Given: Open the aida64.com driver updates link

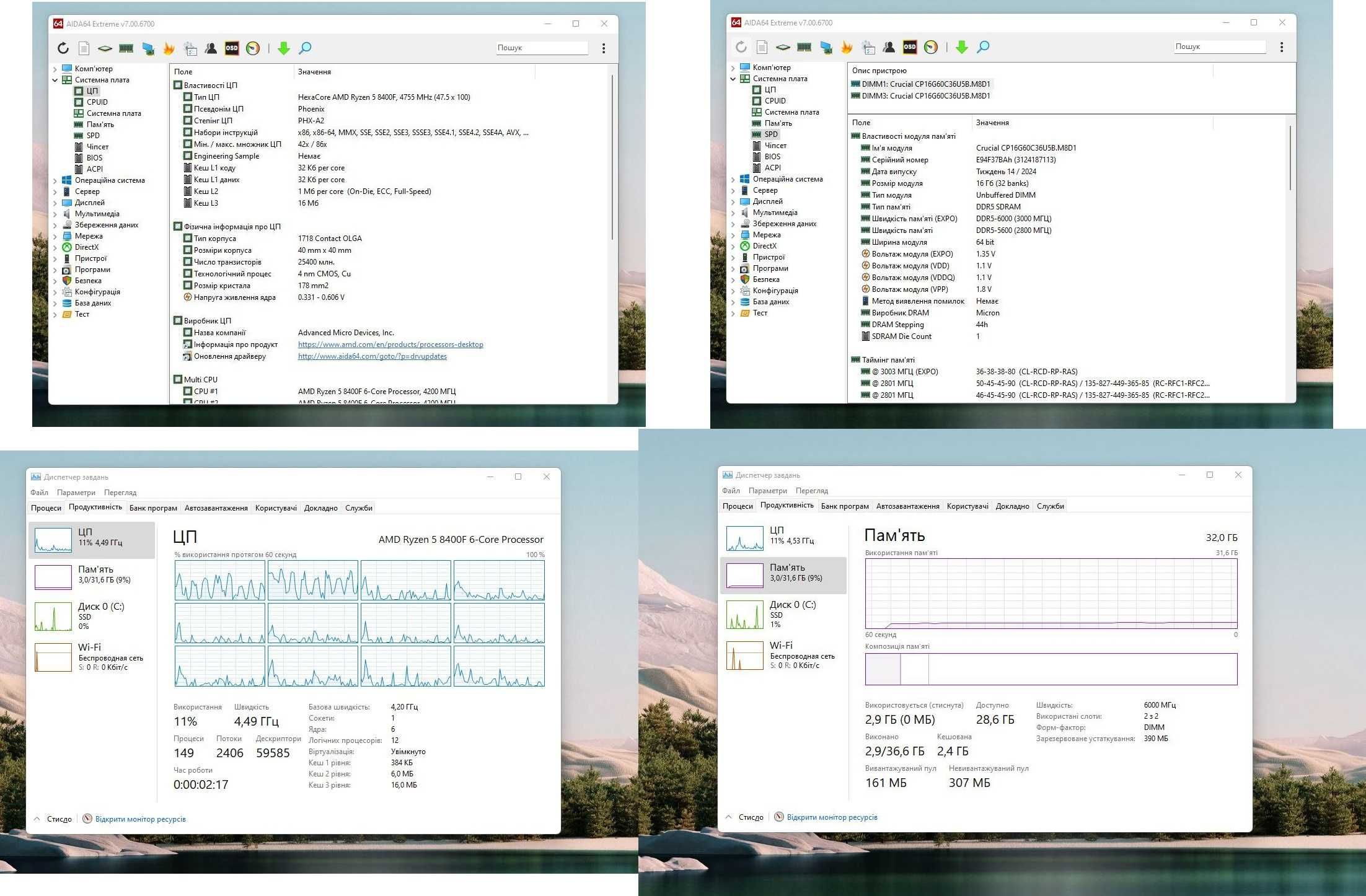Looking at the screenshot, I should click(x=372, y=356).
